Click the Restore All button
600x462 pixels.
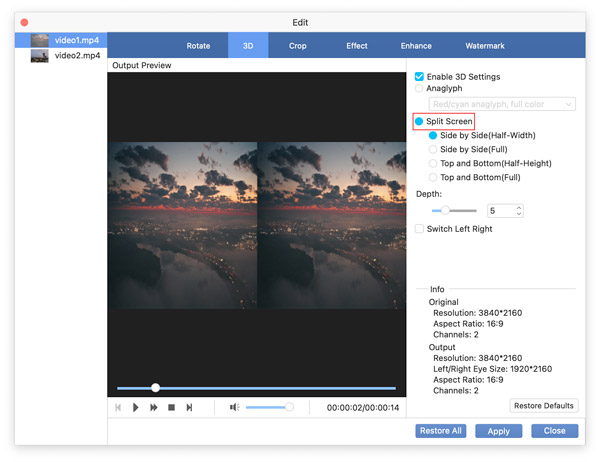pos(440,431)
